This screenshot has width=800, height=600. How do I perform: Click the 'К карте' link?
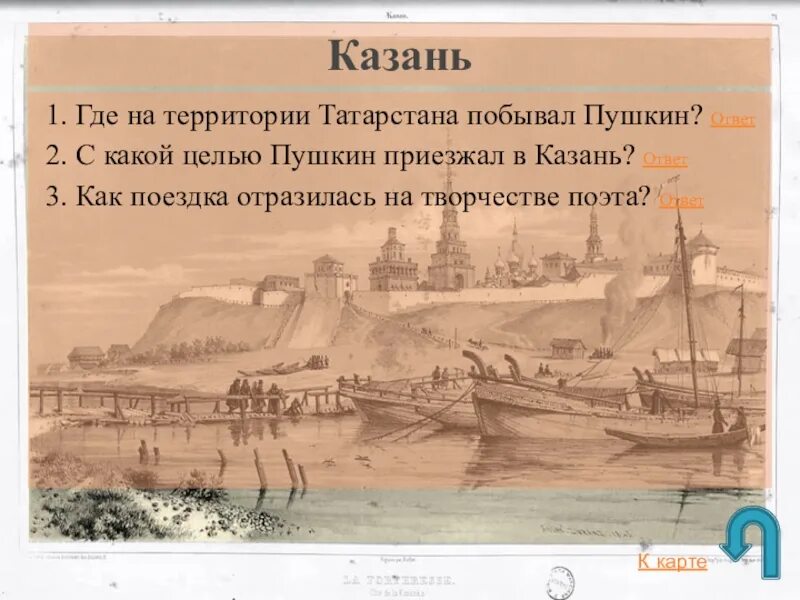672,562
